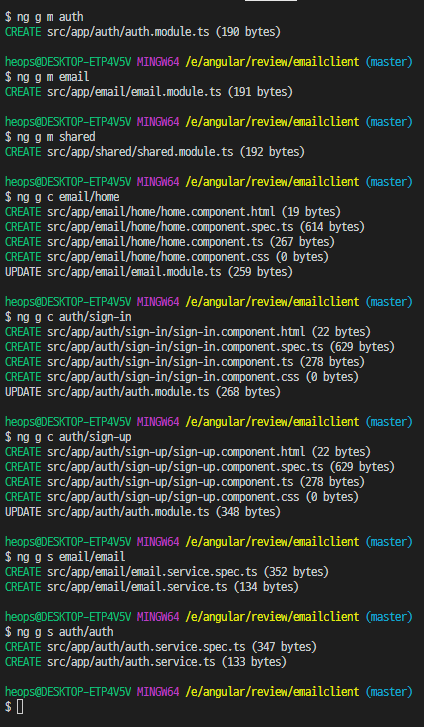Click UPDATE 'email.module.ts (259 bytes)' line
This screenshot has height=727, width=424.
tap(149, 272)
